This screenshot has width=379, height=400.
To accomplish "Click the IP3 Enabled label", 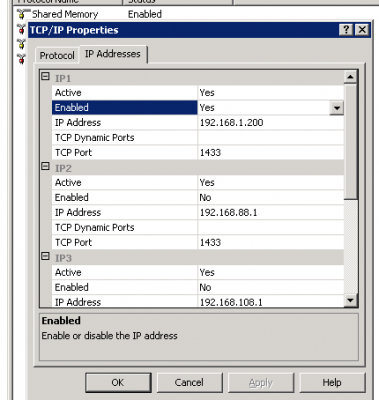I will click(x=72, y=287).
